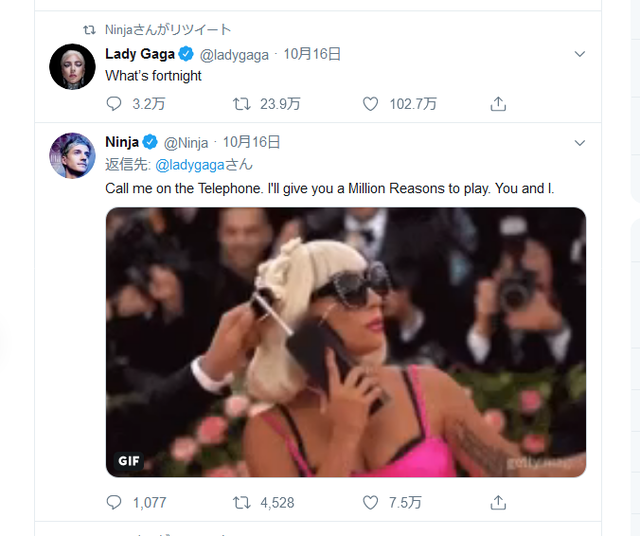640x536 pixels.
Task: Share Ninja's tweet using the share icon
Action: (498, 502)
